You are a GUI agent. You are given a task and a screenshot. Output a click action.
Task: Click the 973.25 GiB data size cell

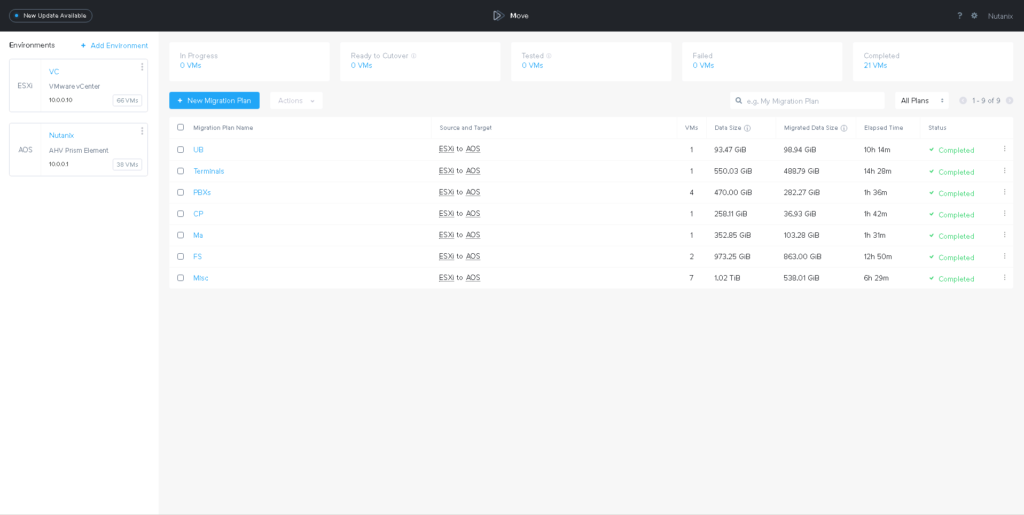click(x=733, y=257)
